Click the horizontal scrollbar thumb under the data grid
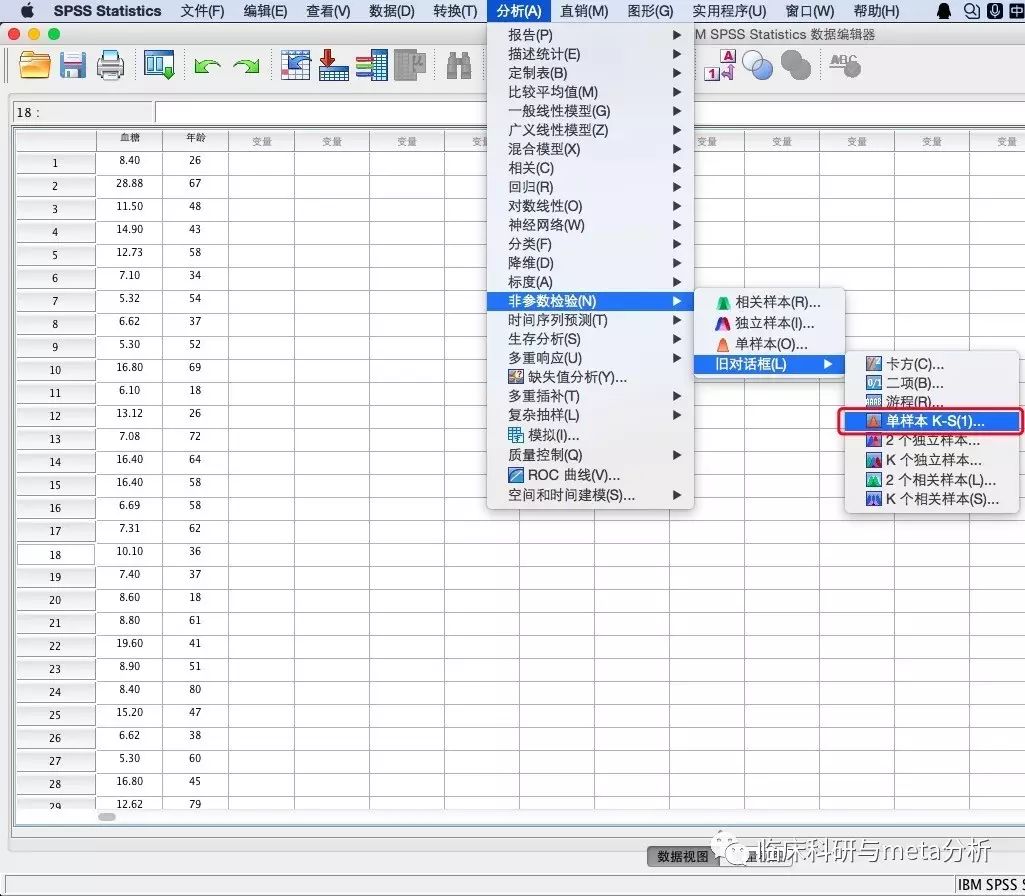1025x896 pixels. coord(107,816)
